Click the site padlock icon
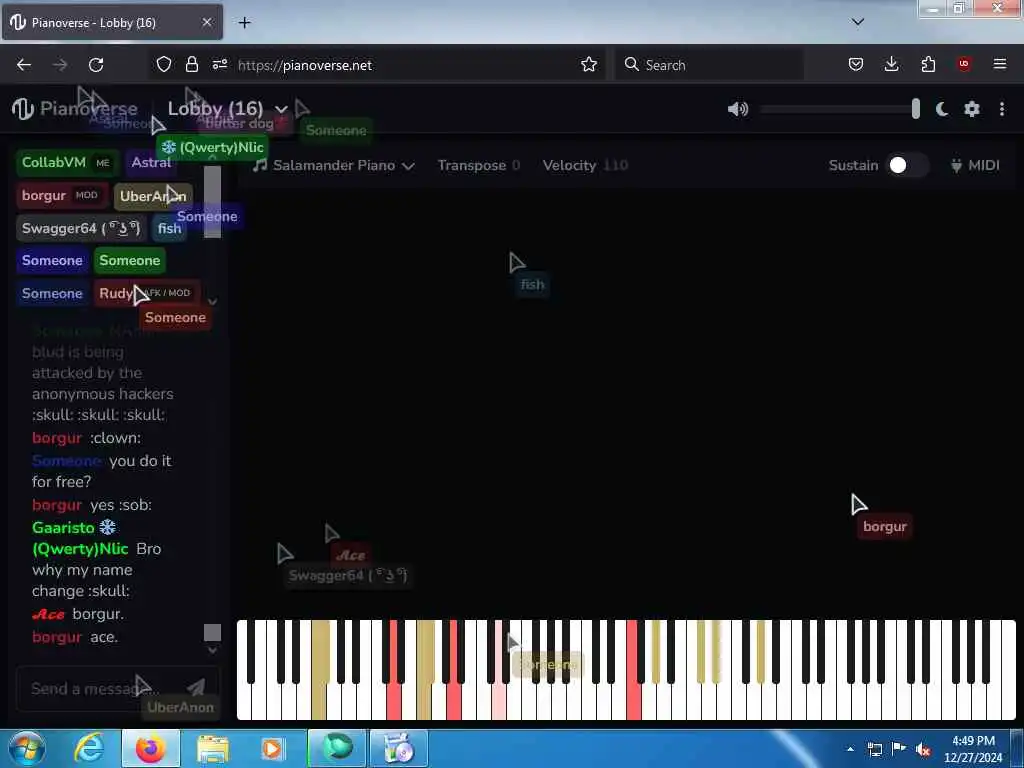 click(191, 65)
